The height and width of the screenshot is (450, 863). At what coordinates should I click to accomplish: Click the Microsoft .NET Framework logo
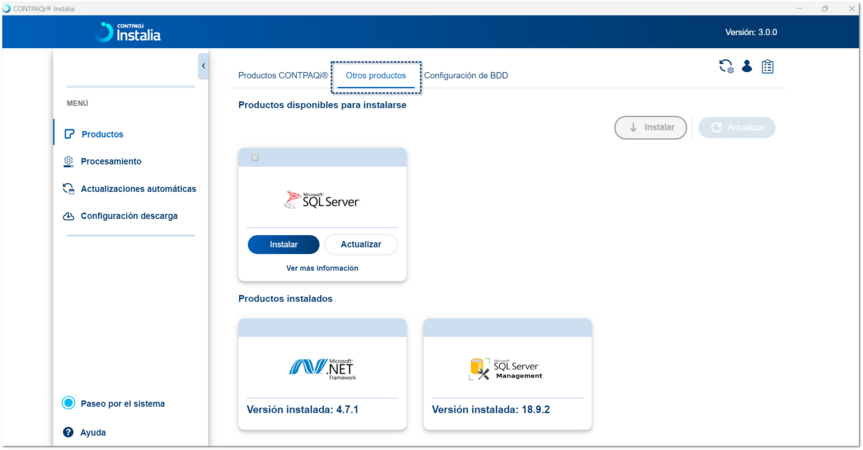pyautogui.click(x=323, y=368)
